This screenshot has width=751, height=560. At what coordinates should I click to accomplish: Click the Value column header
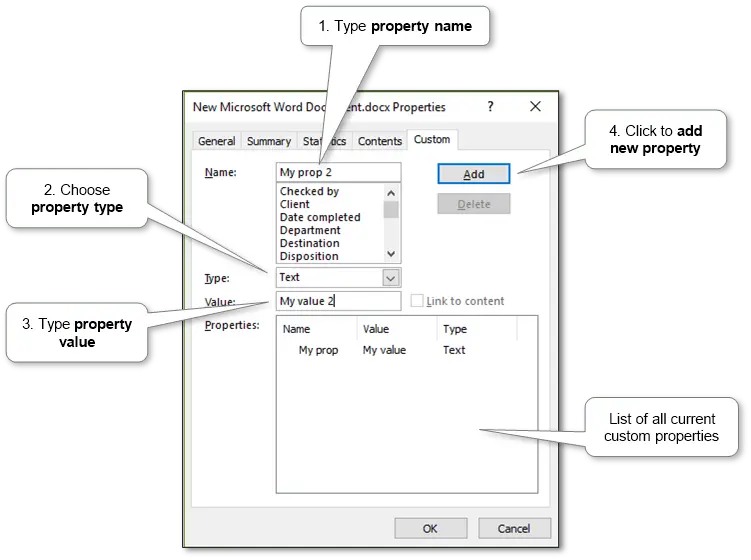tap(397, 329)
